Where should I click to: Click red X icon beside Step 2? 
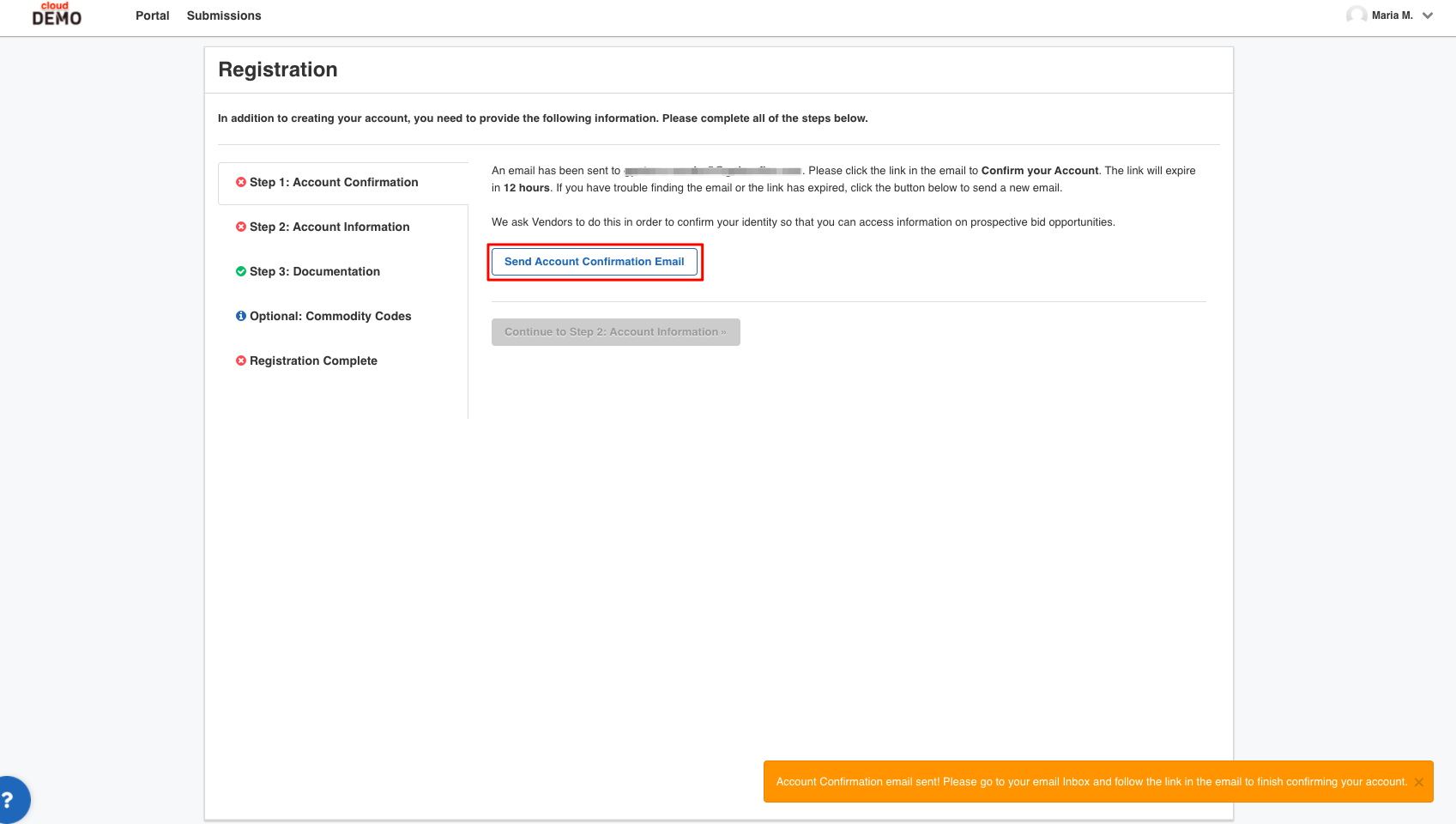tap(241, 227)
